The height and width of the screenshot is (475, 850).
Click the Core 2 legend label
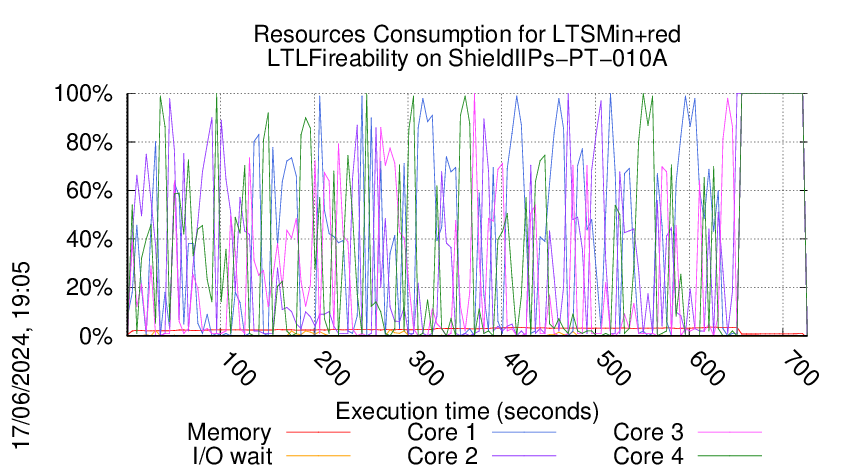442,456
